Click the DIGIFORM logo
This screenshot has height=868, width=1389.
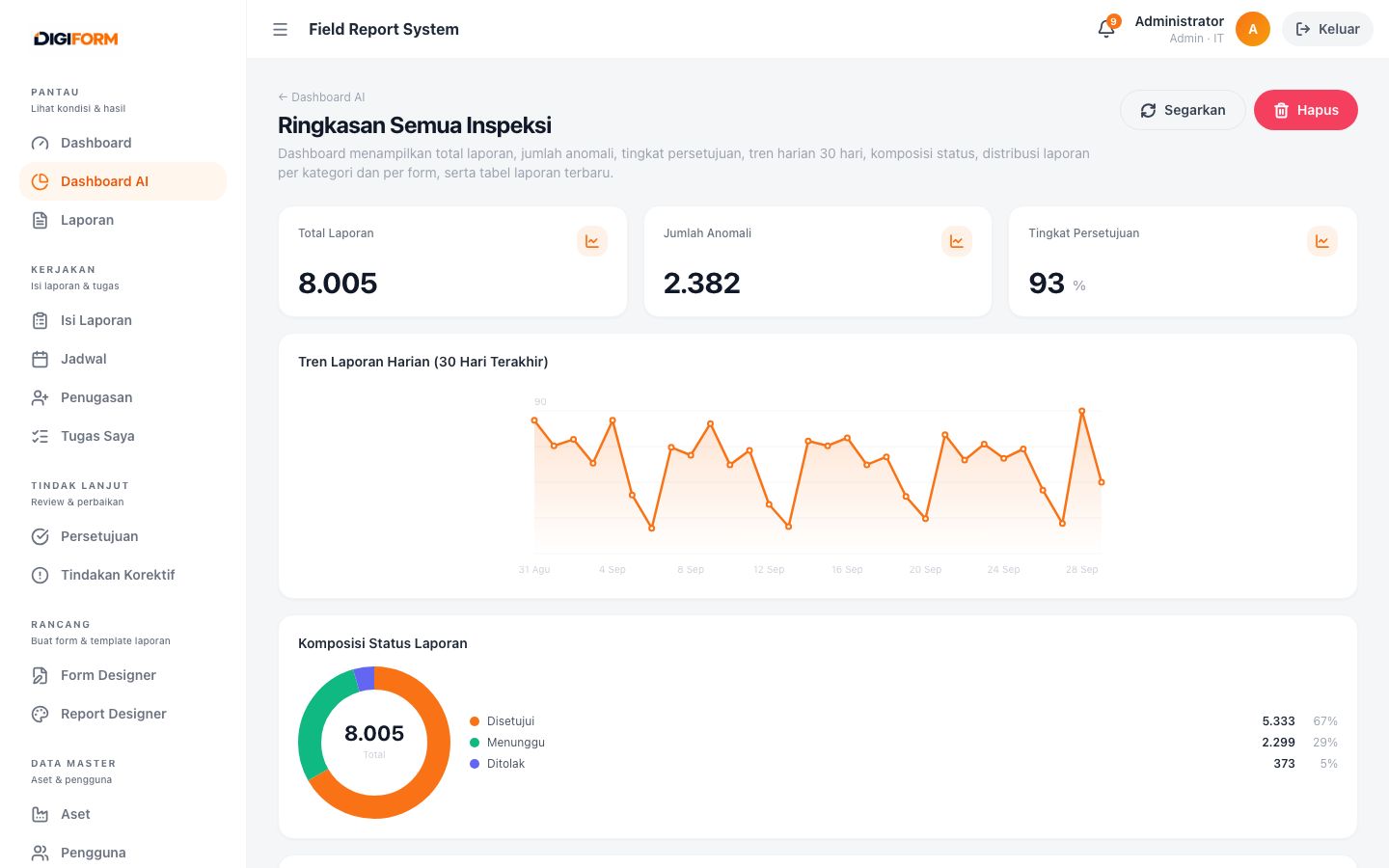(x=75, y=39)
